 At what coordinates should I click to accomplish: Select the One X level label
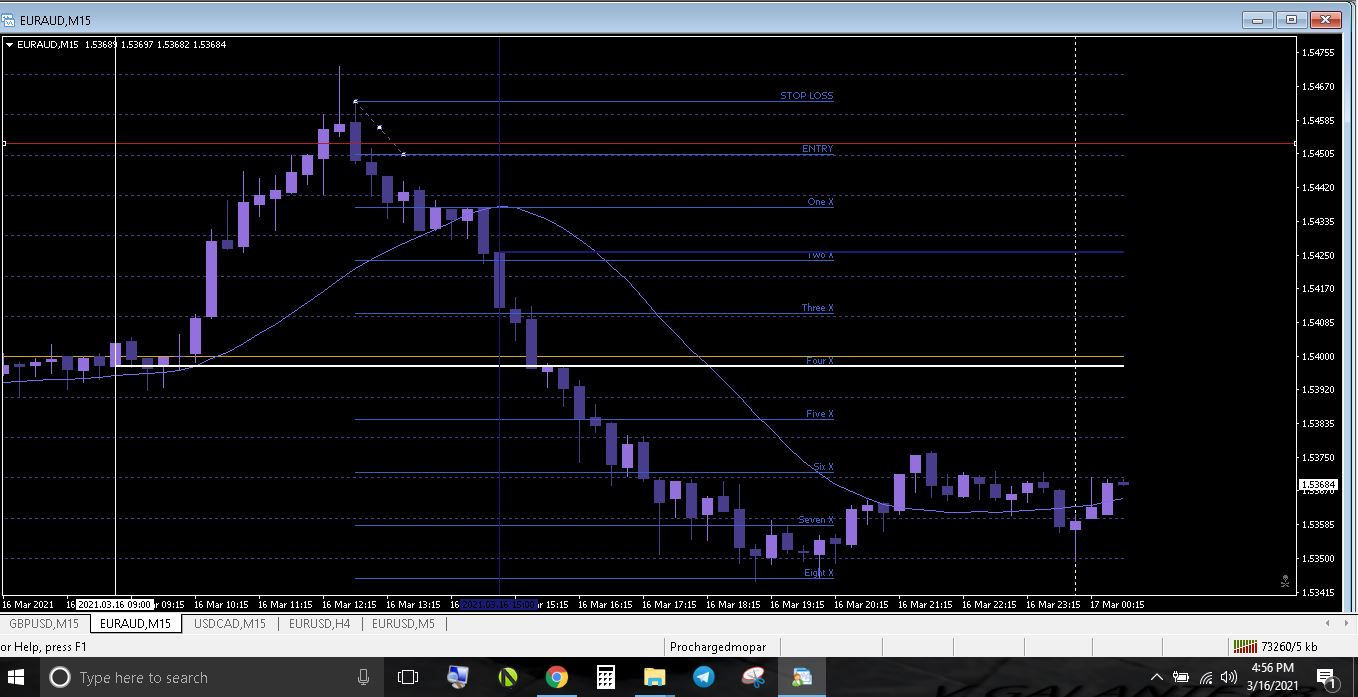(820, 202)
